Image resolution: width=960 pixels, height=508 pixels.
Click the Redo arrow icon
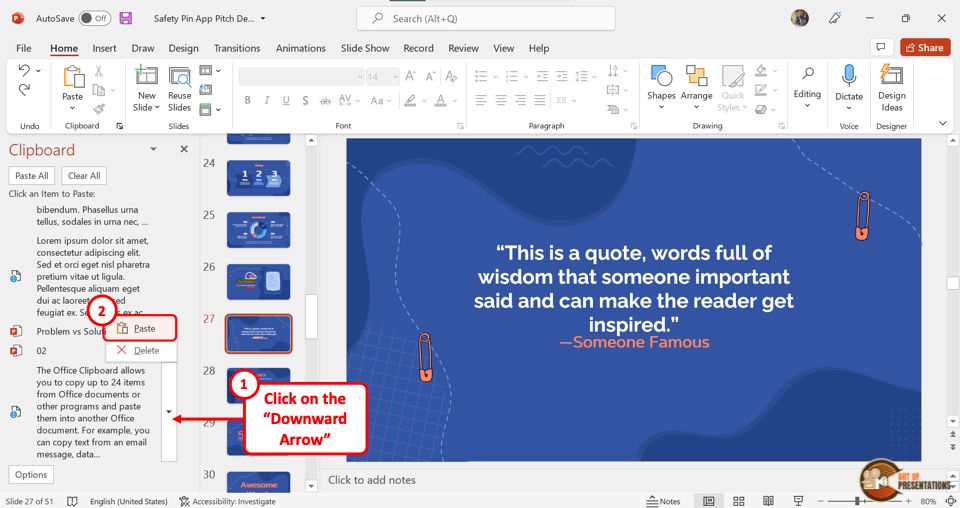24,91
